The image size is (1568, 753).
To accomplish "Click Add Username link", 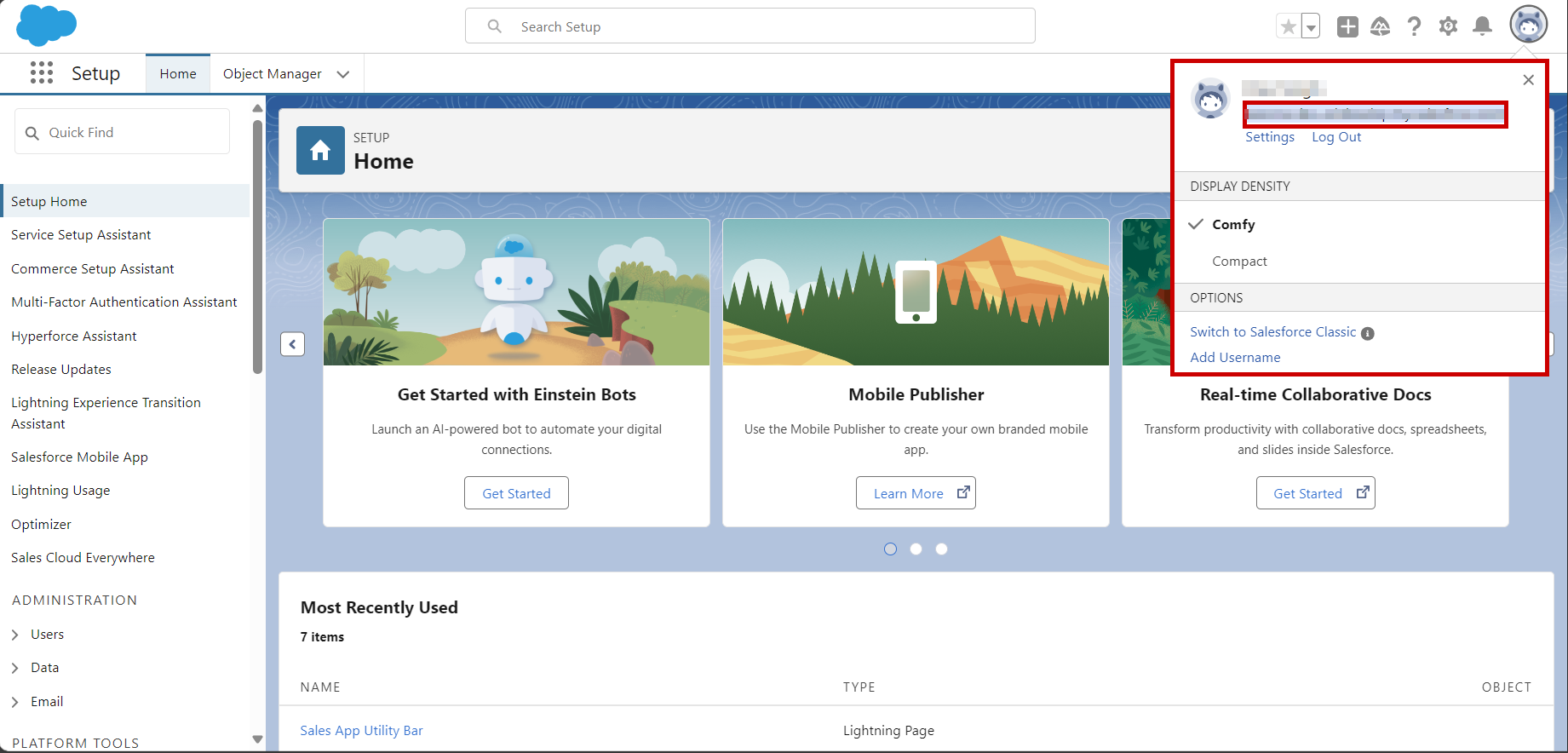I will coord(1235,358).
